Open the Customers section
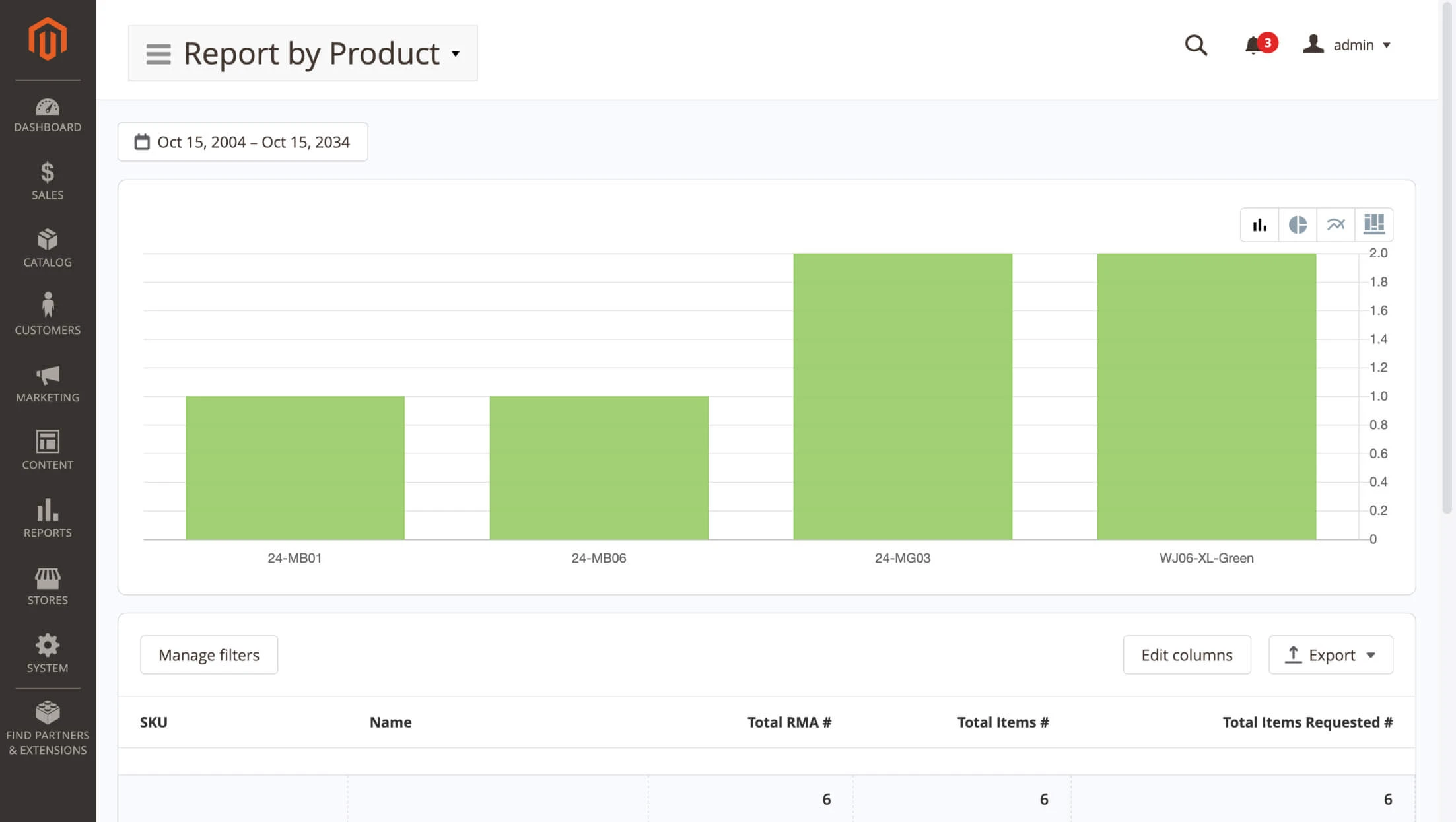Screen dimensions: 1456x822 [47, 314]
